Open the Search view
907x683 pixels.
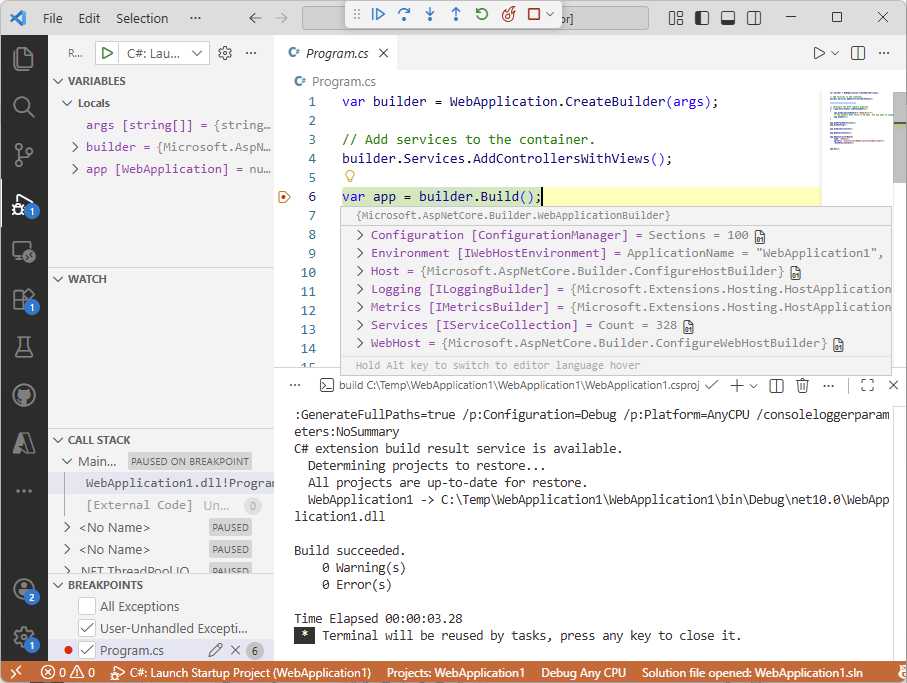click(23, 106)
